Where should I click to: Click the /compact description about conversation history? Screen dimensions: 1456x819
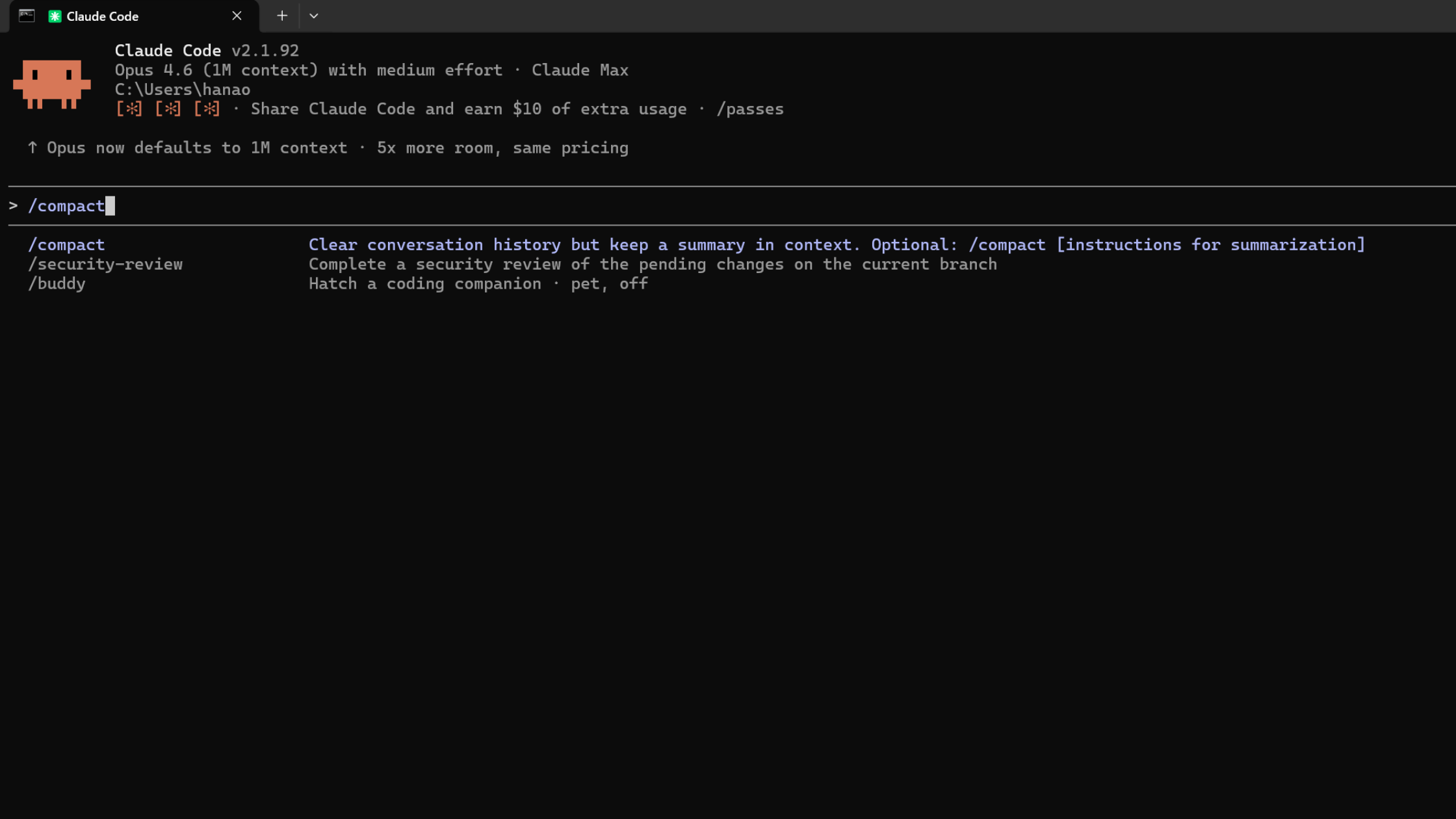836,245
